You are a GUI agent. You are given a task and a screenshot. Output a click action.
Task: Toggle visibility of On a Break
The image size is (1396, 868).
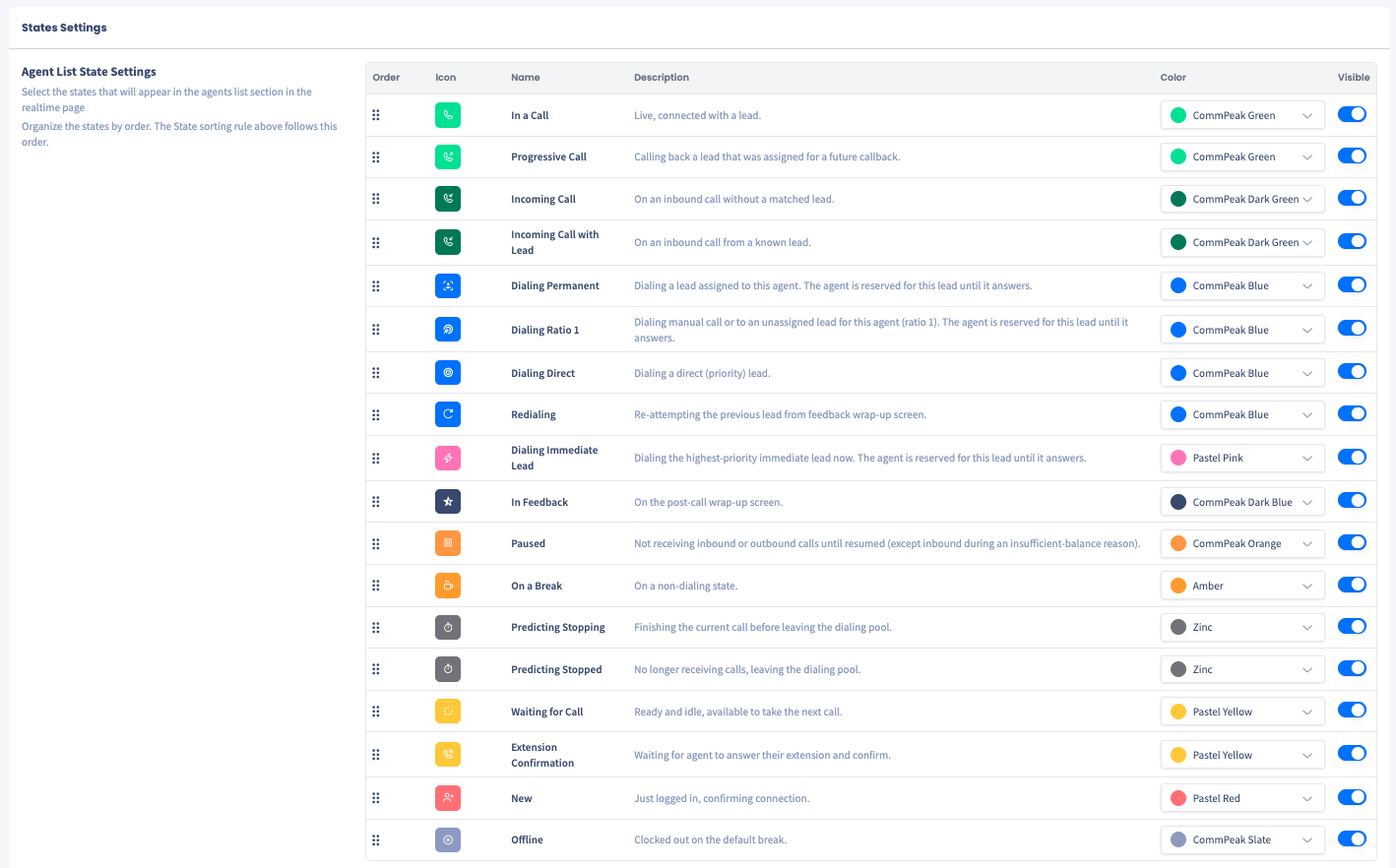coord(1352,585)
